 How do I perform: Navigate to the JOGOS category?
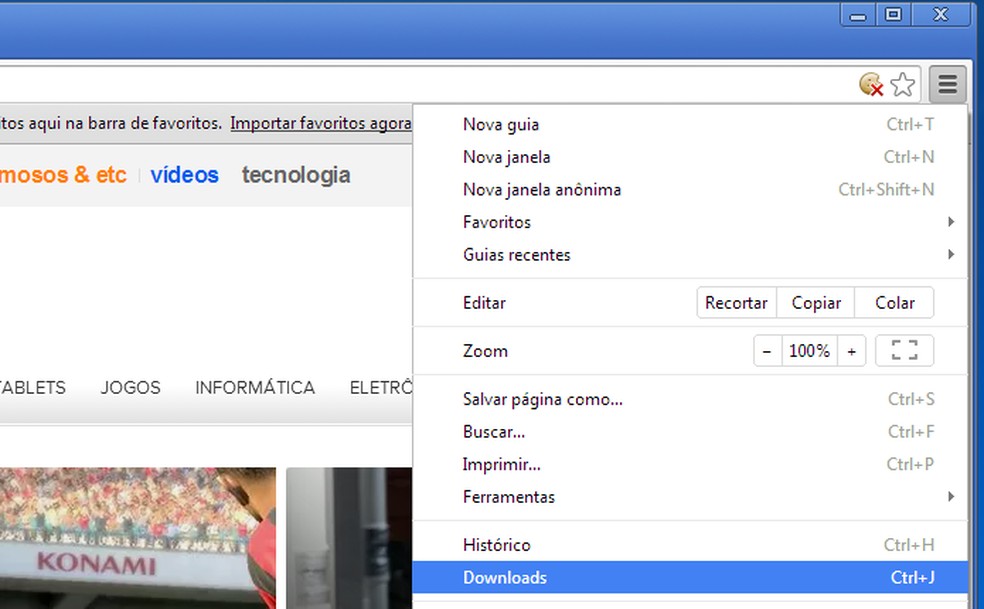[x=130, y=387]
